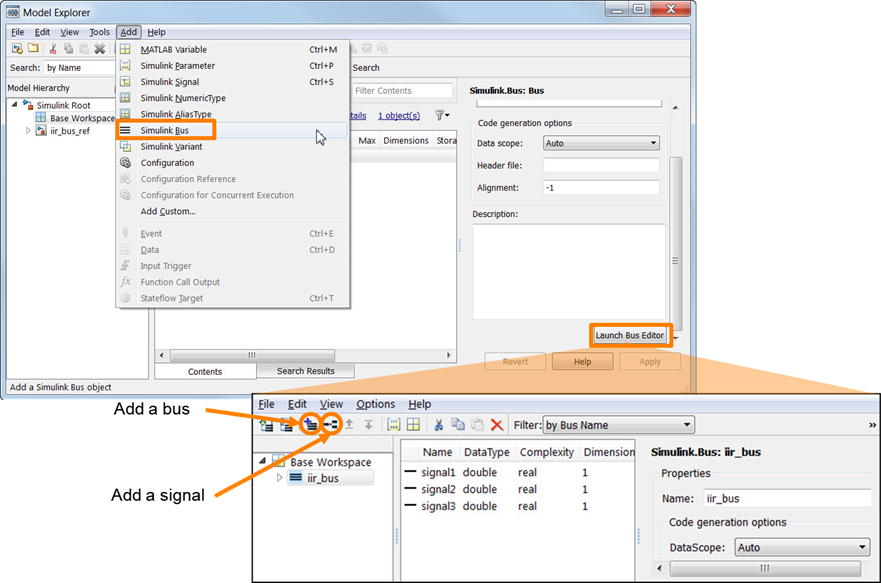Open the Tools menu in Model Explorer

(x=99, y=32)
